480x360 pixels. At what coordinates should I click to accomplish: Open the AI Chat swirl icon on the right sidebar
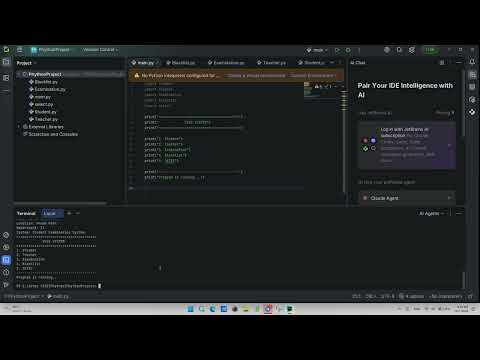pos(472,99)
